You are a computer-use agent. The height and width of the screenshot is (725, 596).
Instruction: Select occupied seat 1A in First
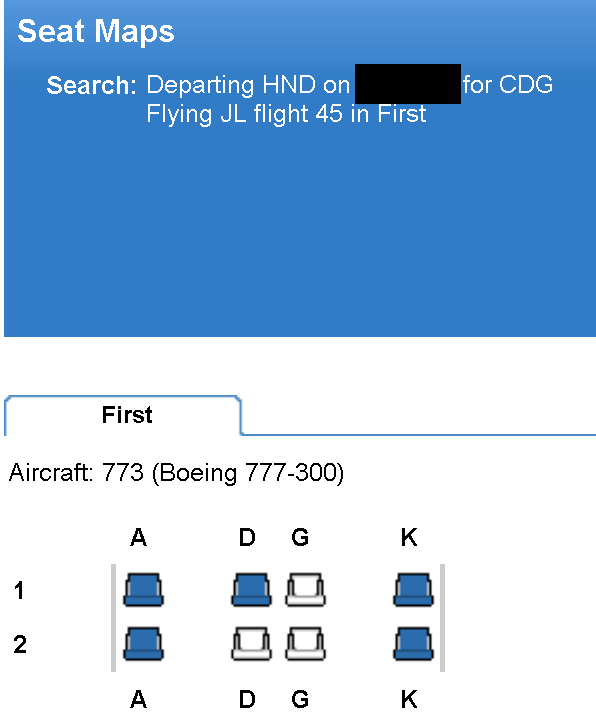(143, 590)
